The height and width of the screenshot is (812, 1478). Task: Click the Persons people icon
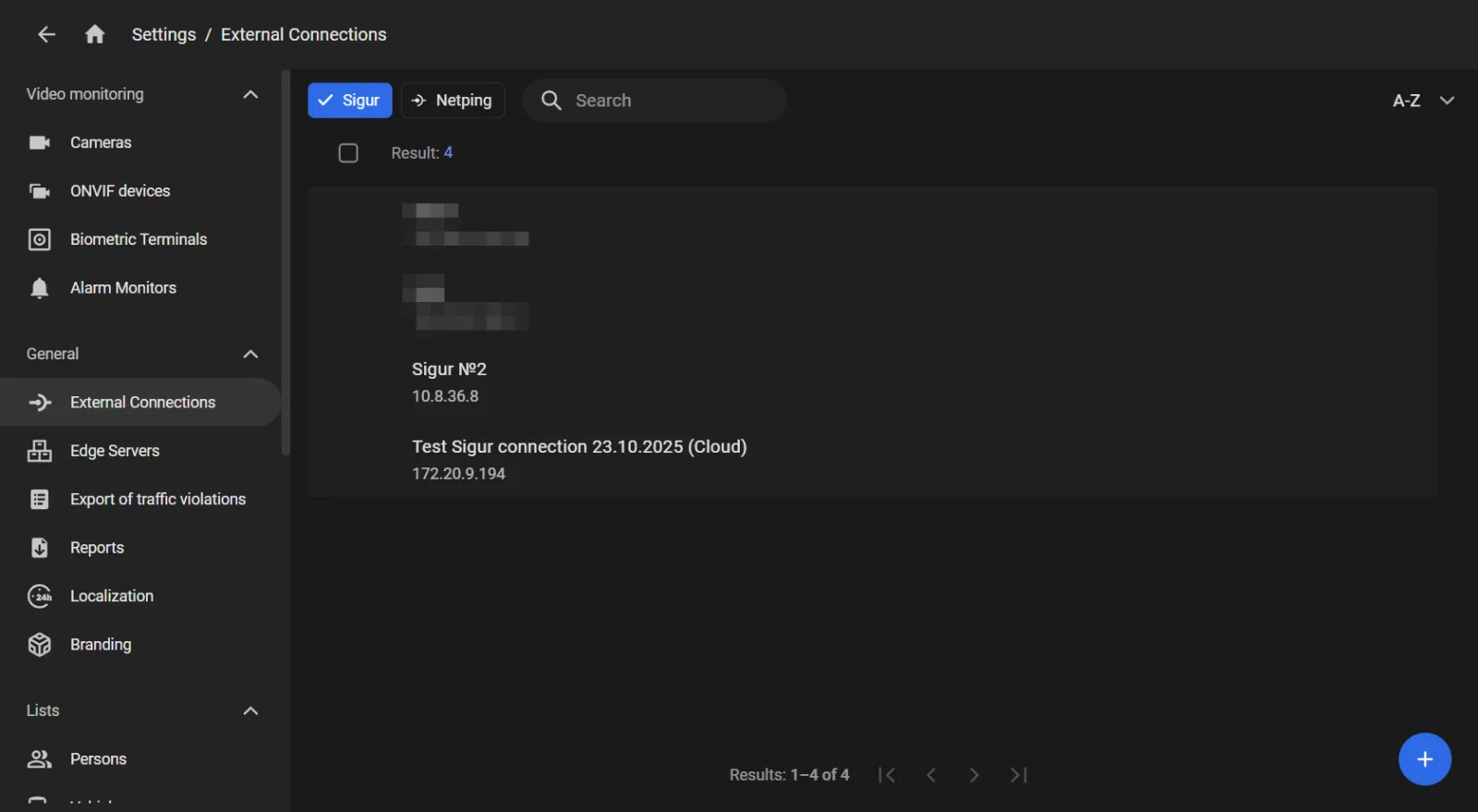[x=40, y=759]
